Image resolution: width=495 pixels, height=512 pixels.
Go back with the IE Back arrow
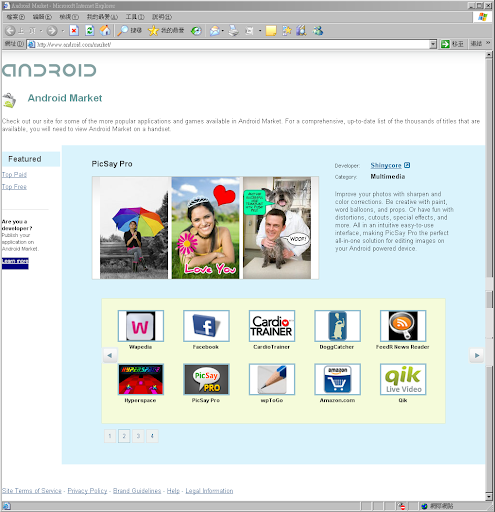(x=11, y=31)
